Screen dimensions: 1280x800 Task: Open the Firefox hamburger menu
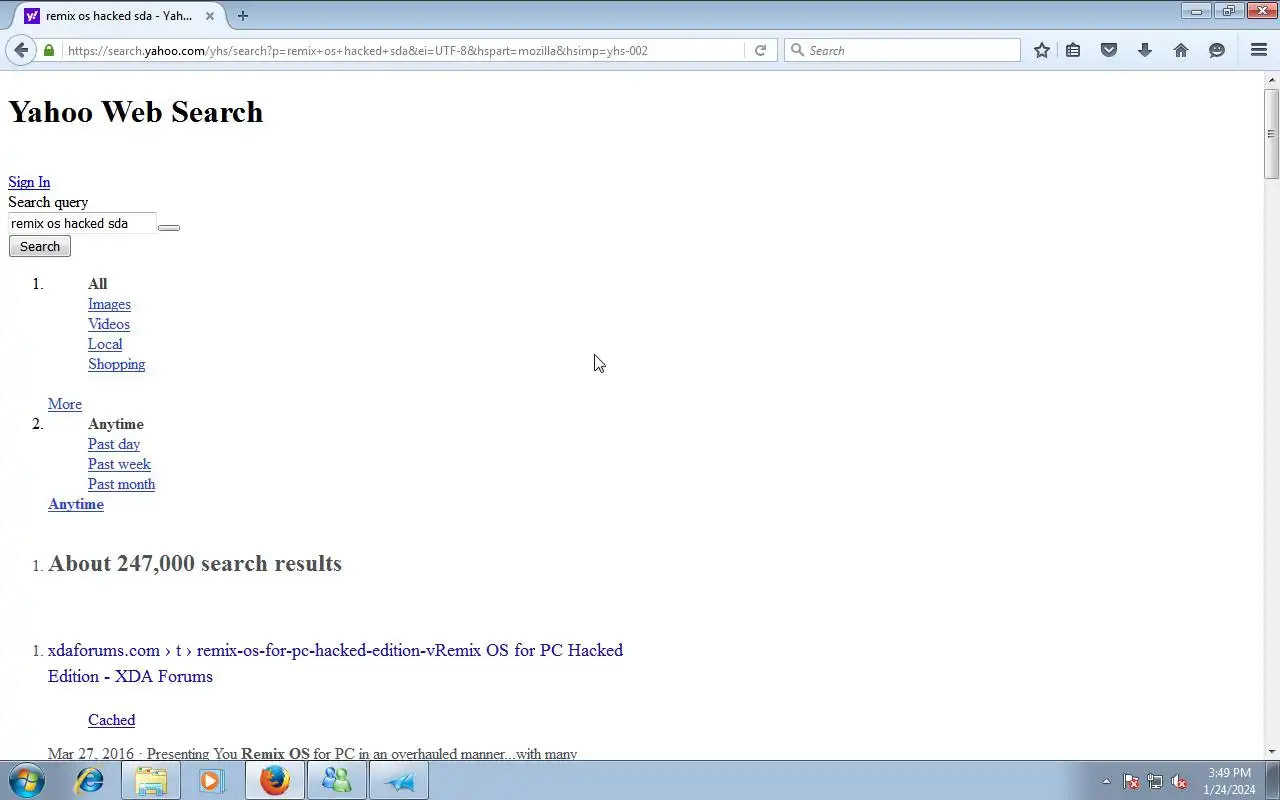click(x=1259, y=50)
